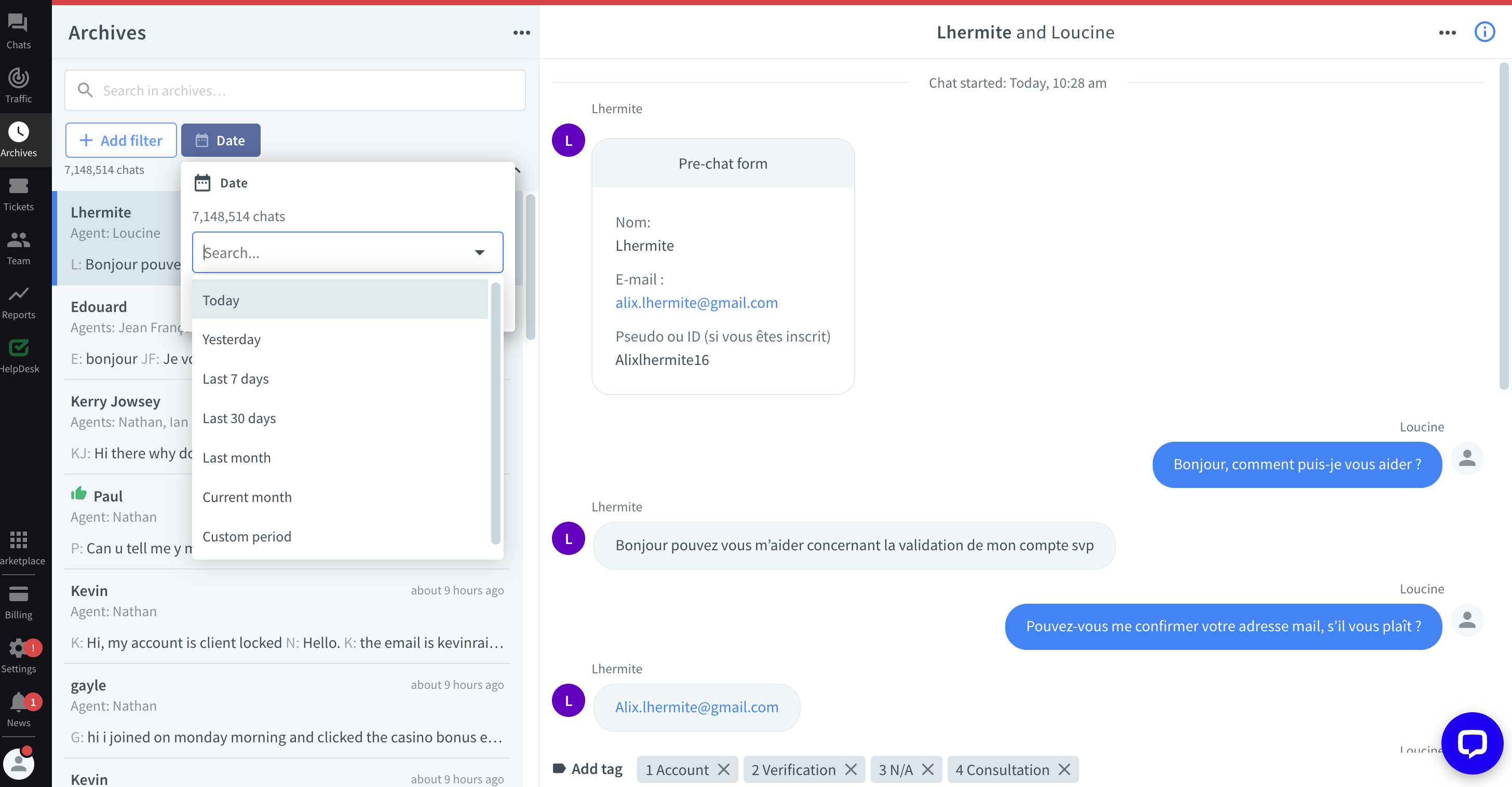The width and height of the screenshot is (1512, 787).
Task: Click message about validation de mon compte
Action: [854, 545]
